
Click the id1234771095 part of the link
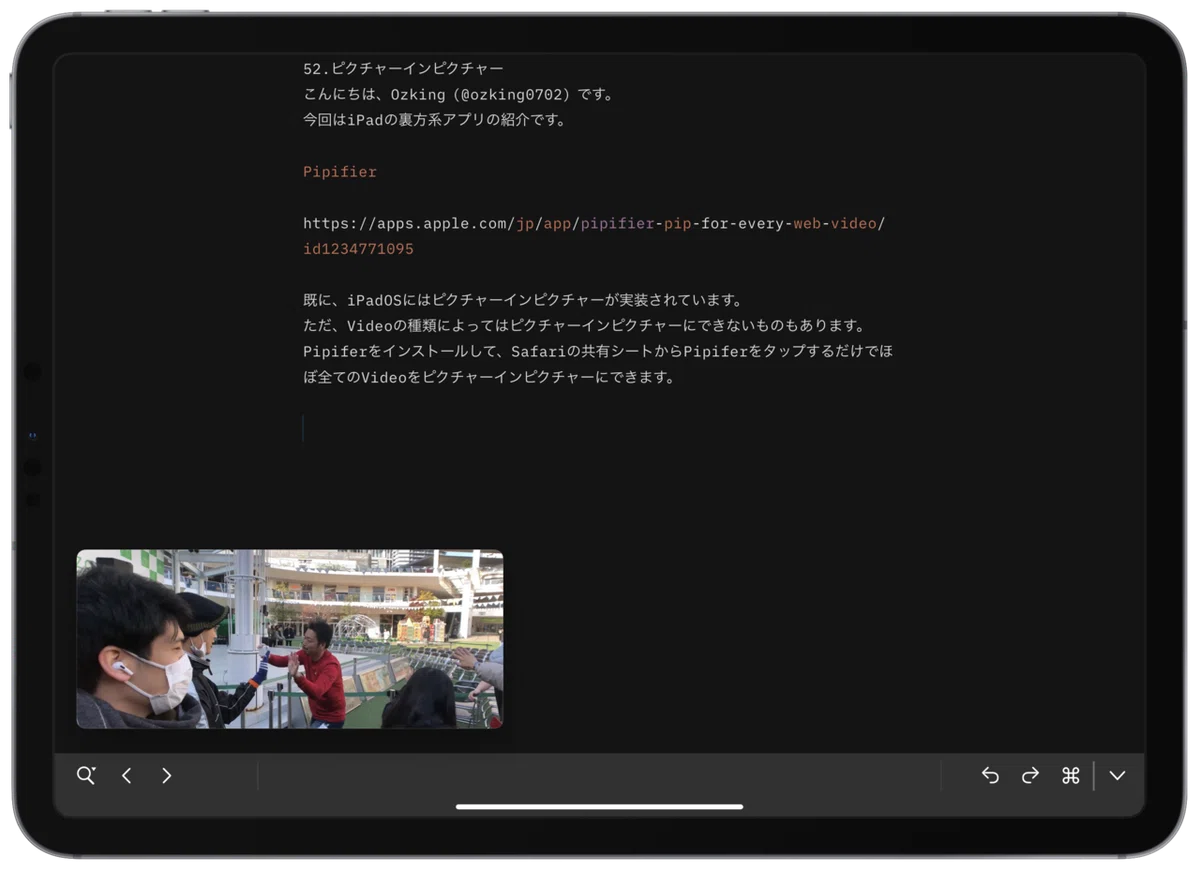pyautogui.click(x=358, y=249)
